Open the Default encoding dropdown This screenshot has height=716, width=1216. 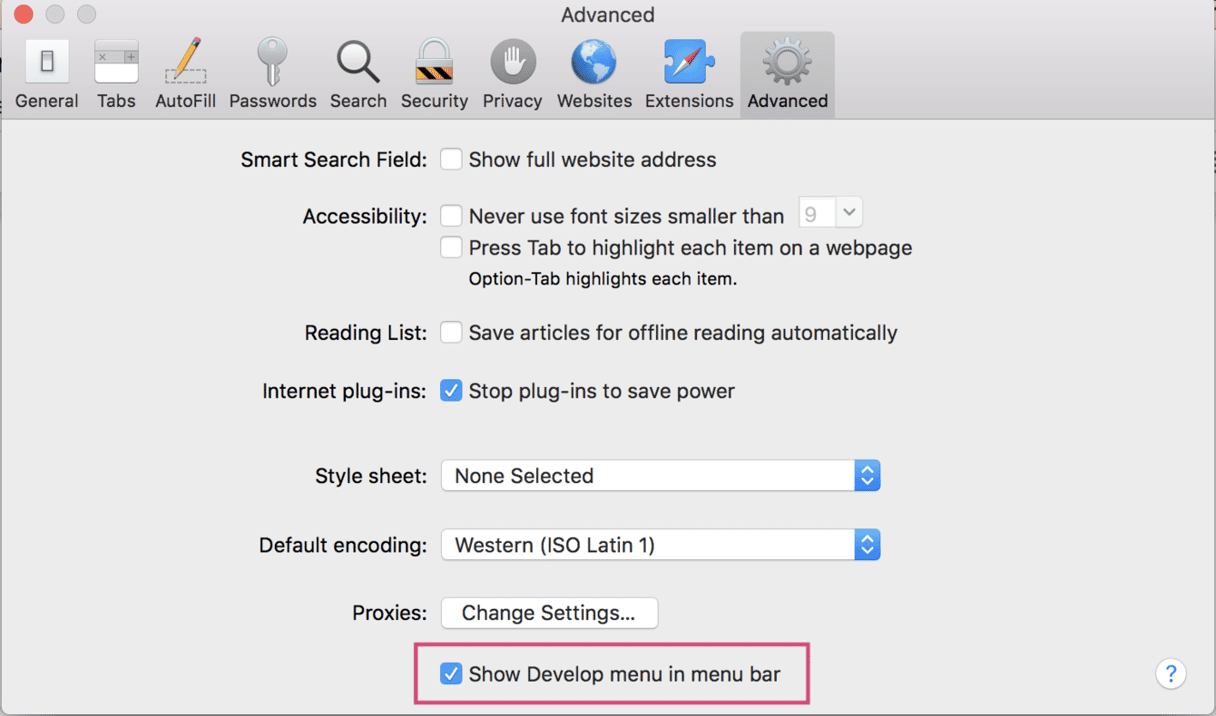point(660,545)
